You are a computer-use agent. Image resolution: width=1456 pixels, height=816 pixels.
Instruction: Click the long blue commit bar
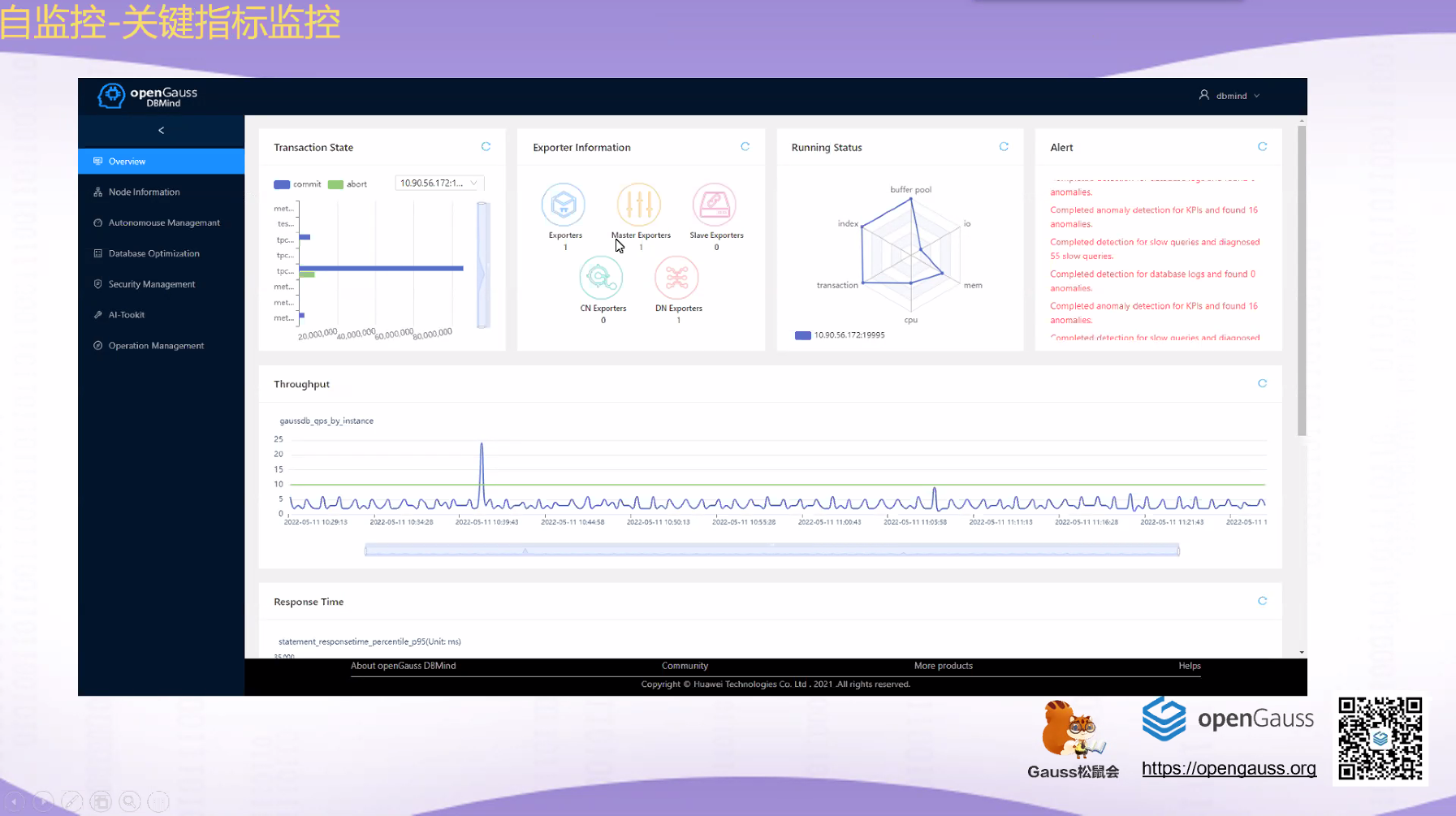pyautogui.click(x=382, y=268)
